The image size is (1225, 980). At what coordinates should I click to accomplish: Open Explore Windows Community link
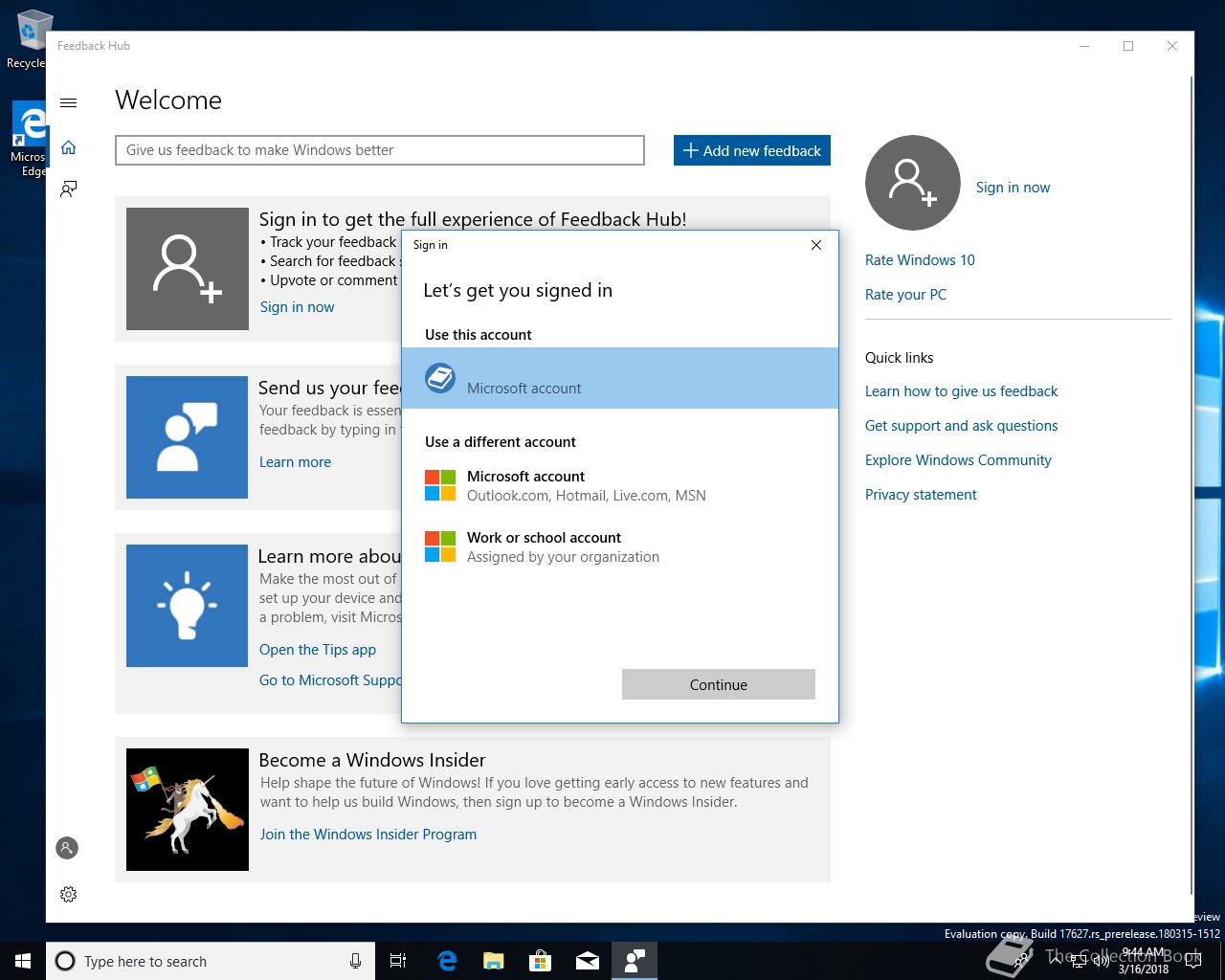point(958,460)
